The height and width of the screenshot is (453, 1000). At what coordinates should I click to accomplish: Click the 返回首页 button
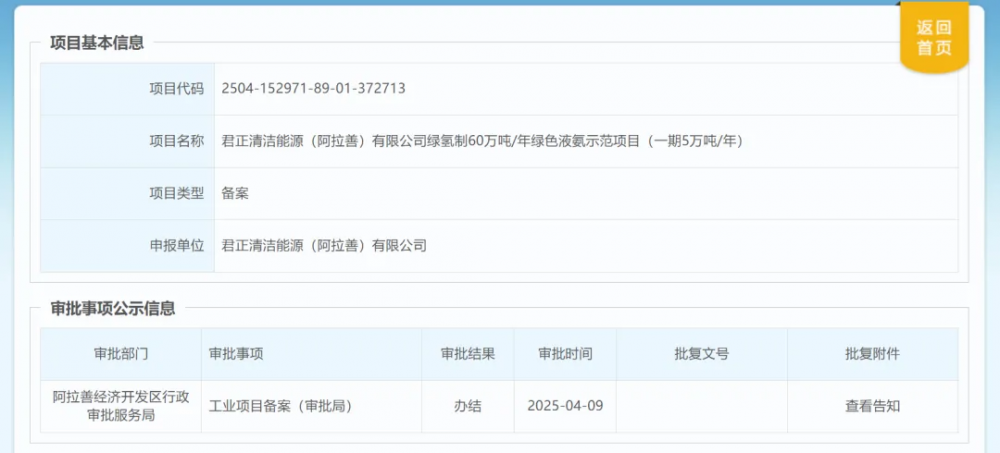point(934,37)
